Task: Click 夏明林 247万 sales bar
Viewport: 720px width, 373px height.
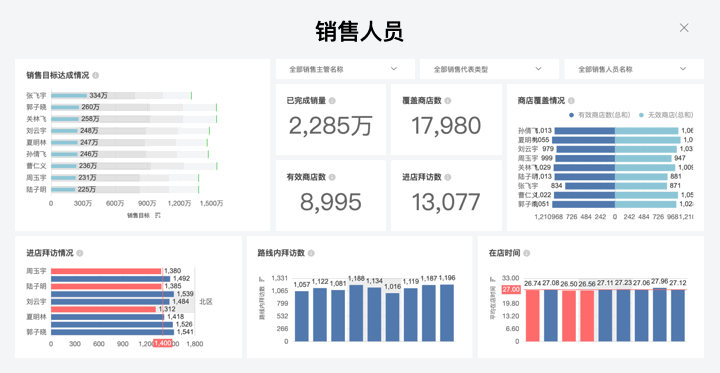Action: 64,142
